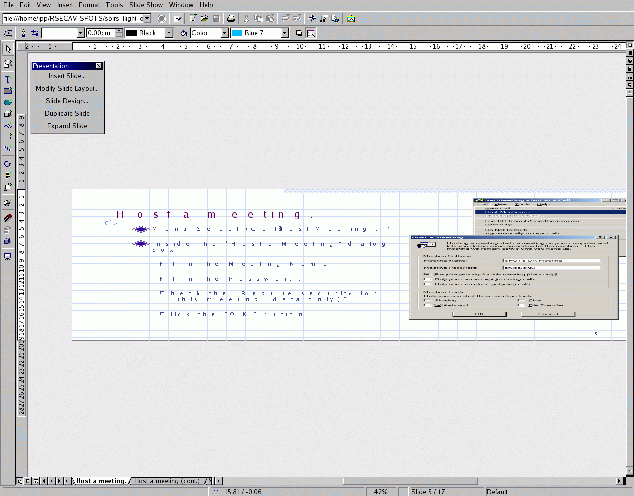Click the Interaction icon in left toolbar
634x496 pixels.
(7, 228)
